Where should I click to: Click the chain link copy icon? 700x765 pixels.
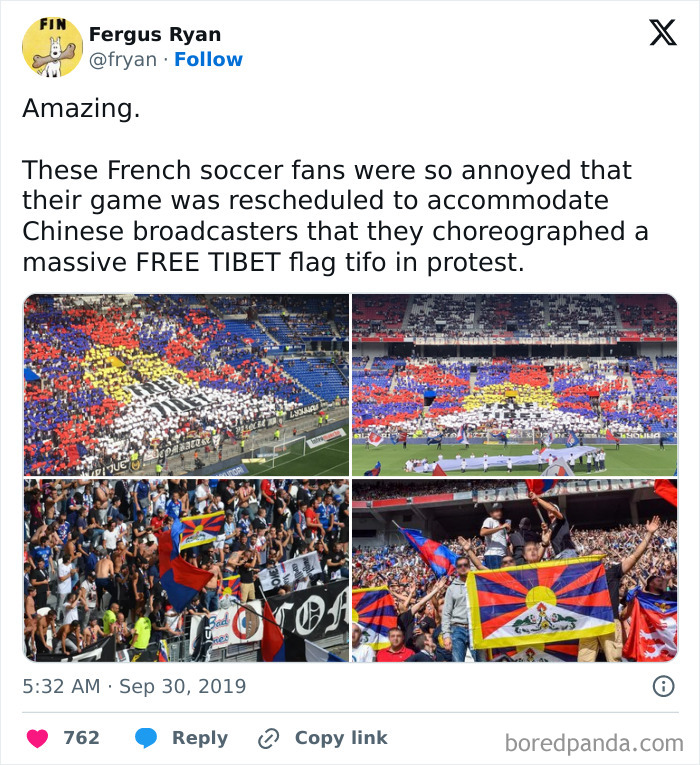[267, 738]
